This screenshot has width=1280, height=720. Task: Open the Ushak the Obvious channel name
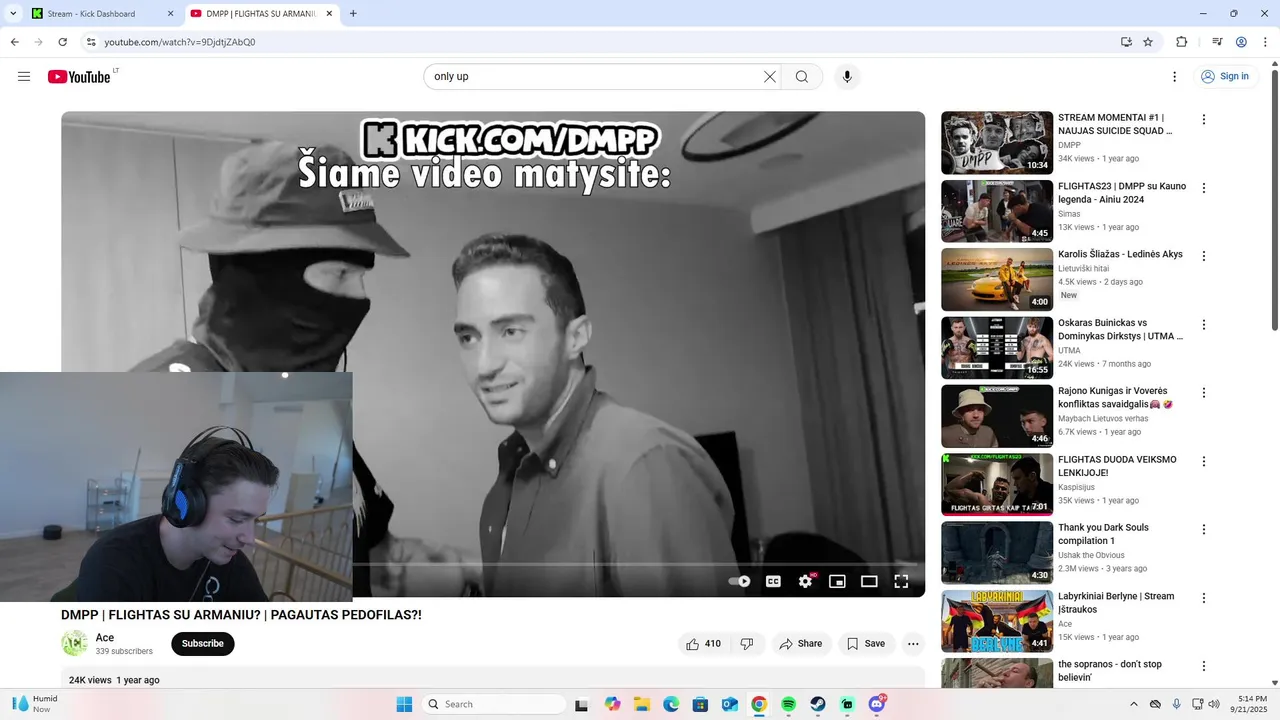point(1091,555)
